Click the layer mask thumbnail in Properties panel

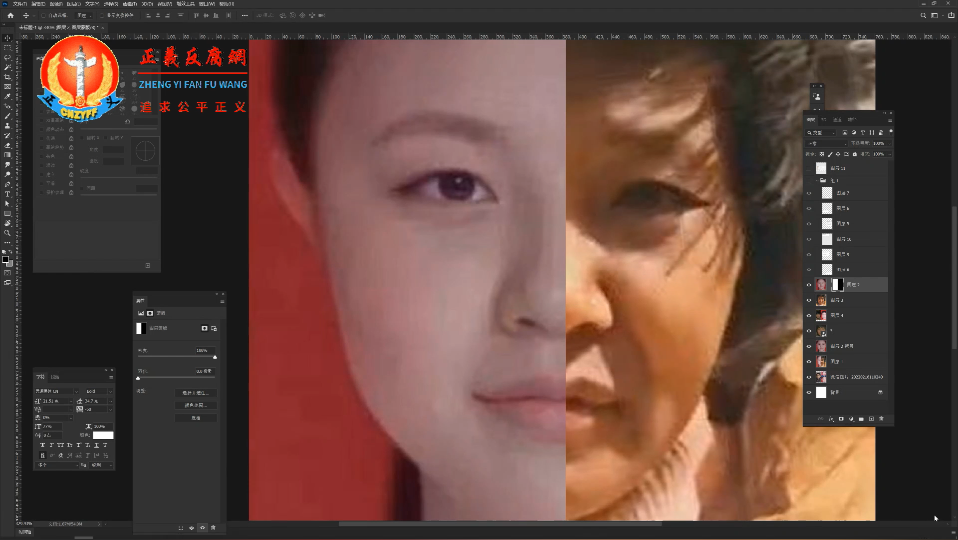(140, 328)
